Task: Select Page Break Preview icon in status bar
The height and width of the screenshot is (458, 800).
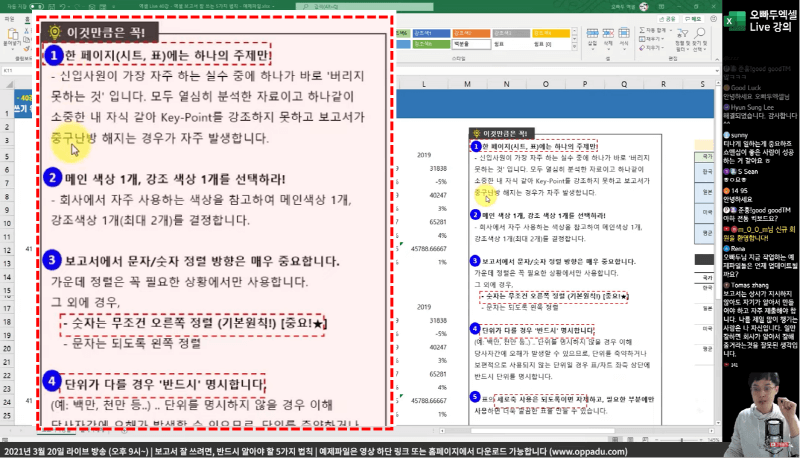Action: (645, 439)
